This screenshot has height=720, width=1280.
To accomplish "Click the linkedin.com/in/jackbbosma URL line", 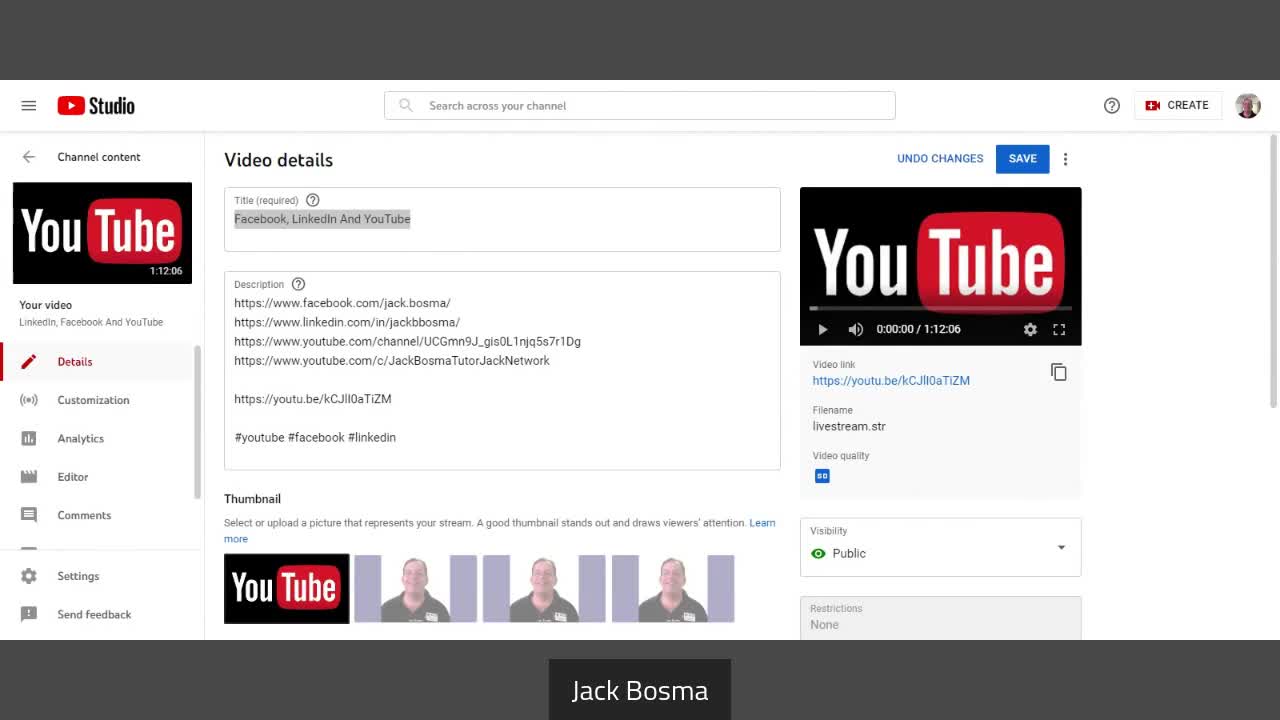I will coord(347,322).
